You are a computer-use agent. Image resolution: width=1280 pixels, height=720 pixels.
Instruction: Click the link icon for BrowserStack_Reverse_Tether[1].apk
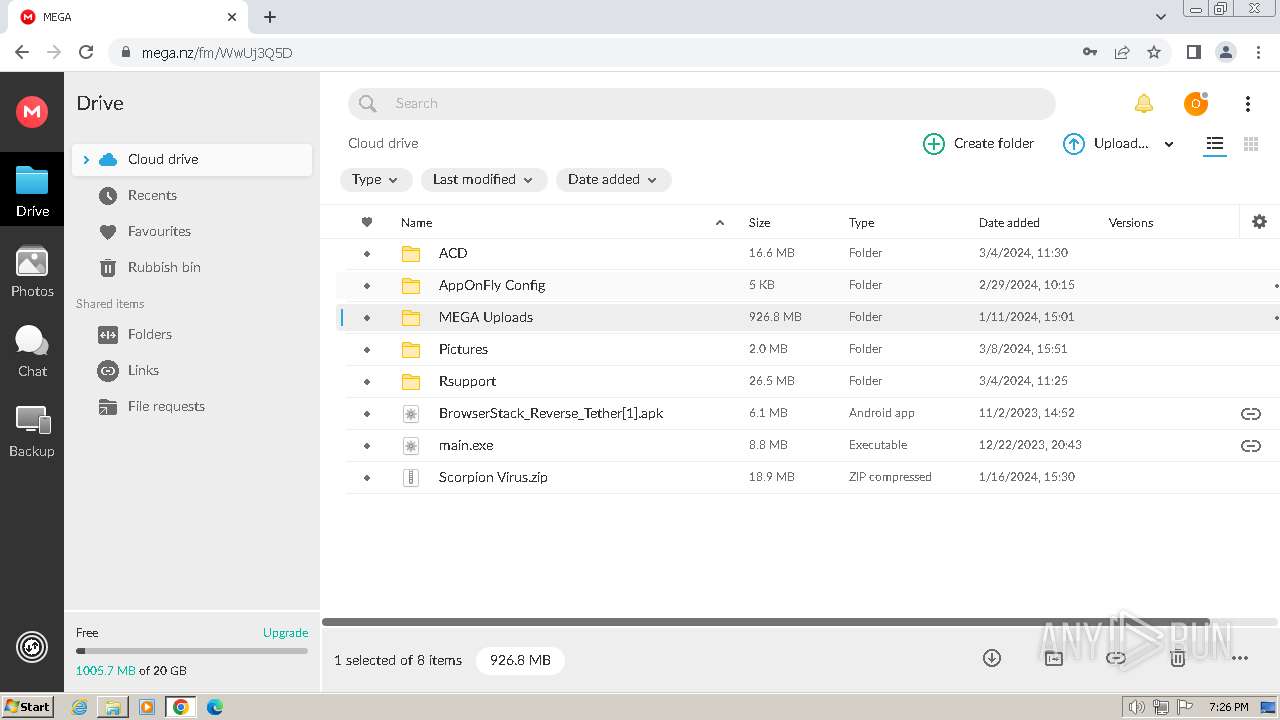[1250, 414]
